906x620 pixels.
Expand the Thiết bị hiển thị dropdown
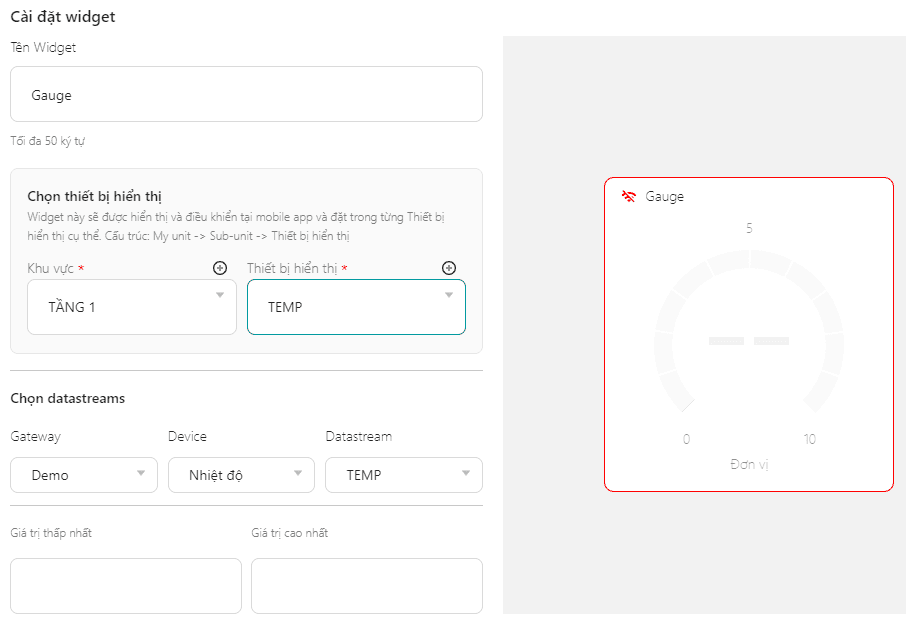356,307
